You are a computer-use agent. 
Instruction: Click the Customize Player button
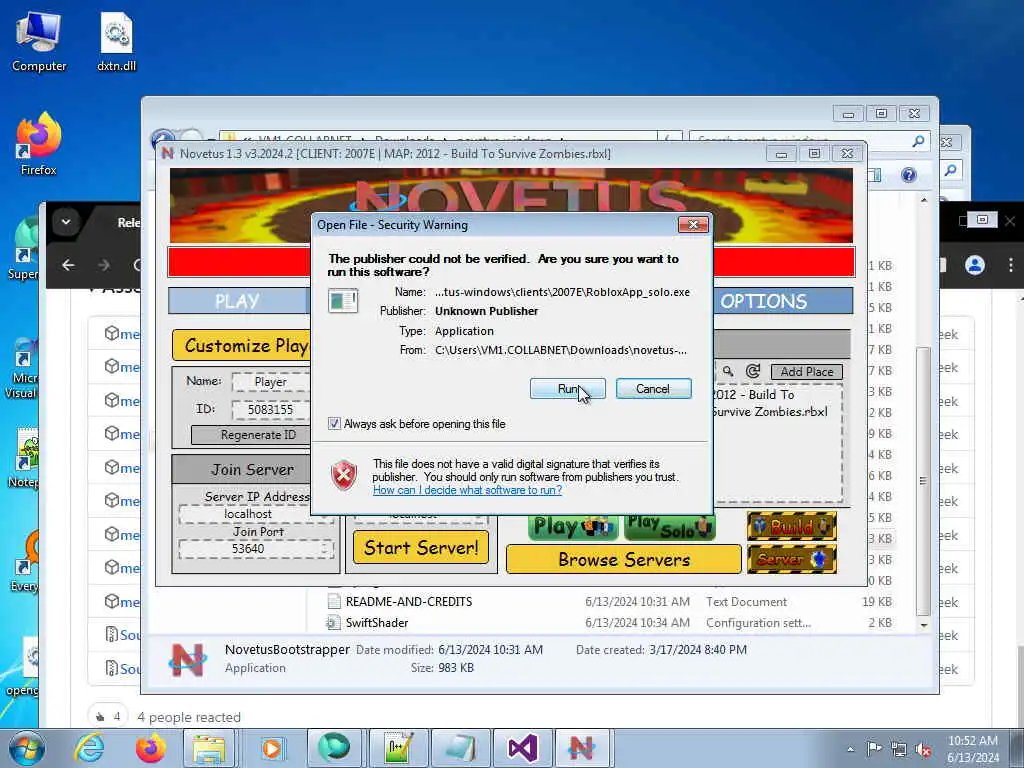coord(241,345)
